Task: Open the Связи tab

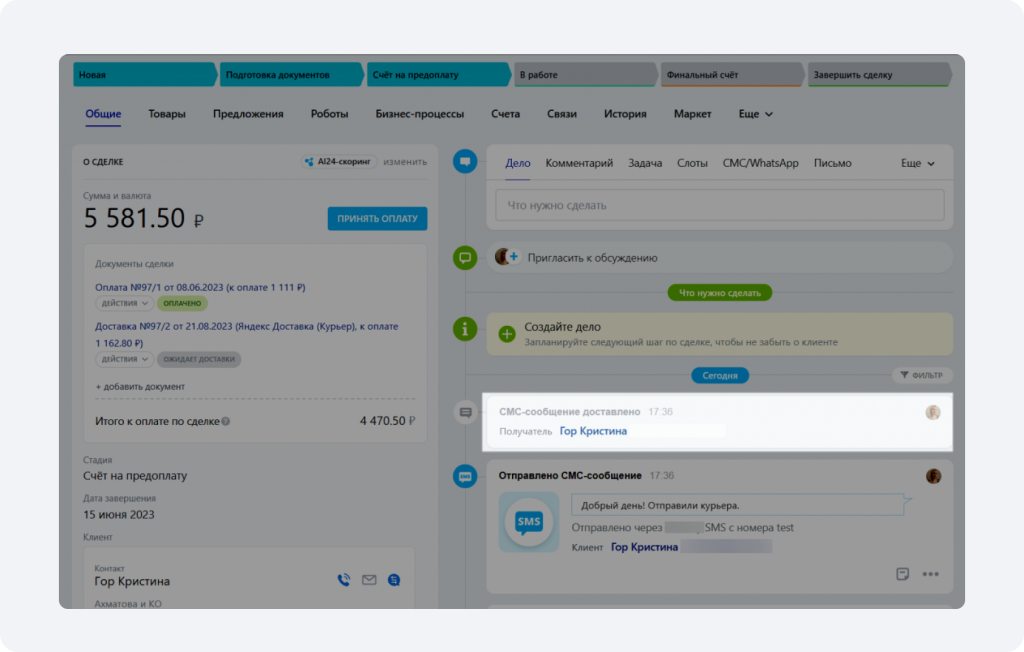Action: click(x=562, y=114)
